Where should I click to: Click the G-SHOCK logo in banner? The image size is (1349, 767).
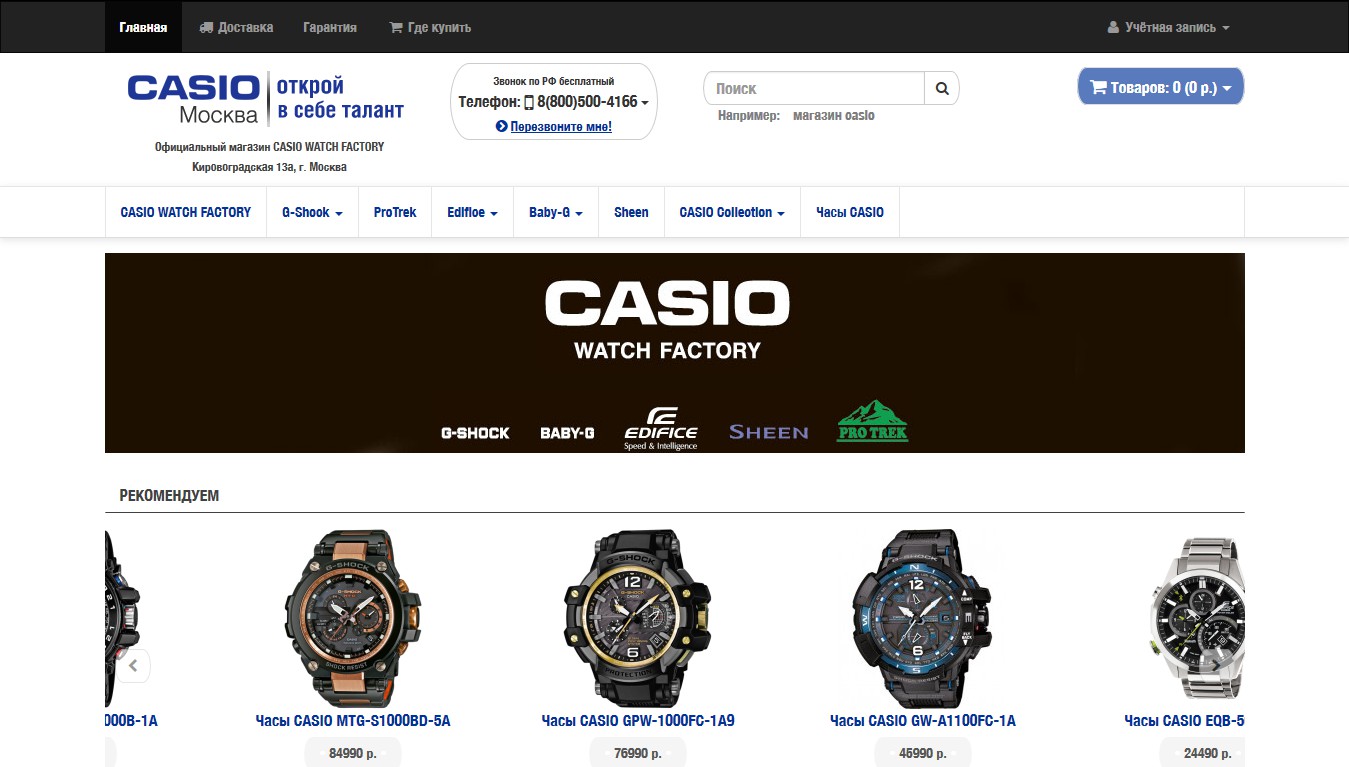(475, 433)
